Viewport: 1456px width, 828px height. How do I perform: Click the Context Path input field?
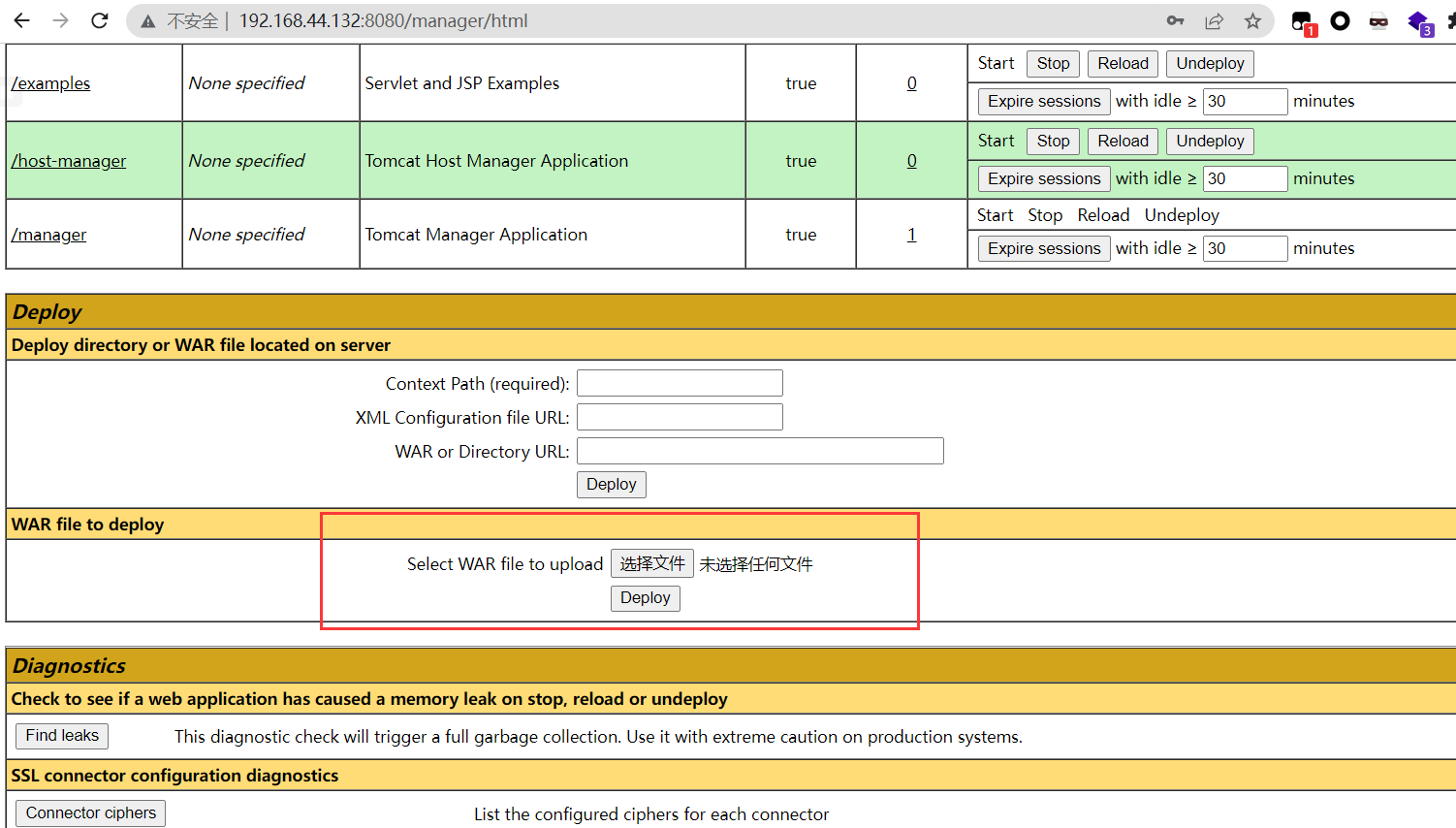[x=680, y=383]
